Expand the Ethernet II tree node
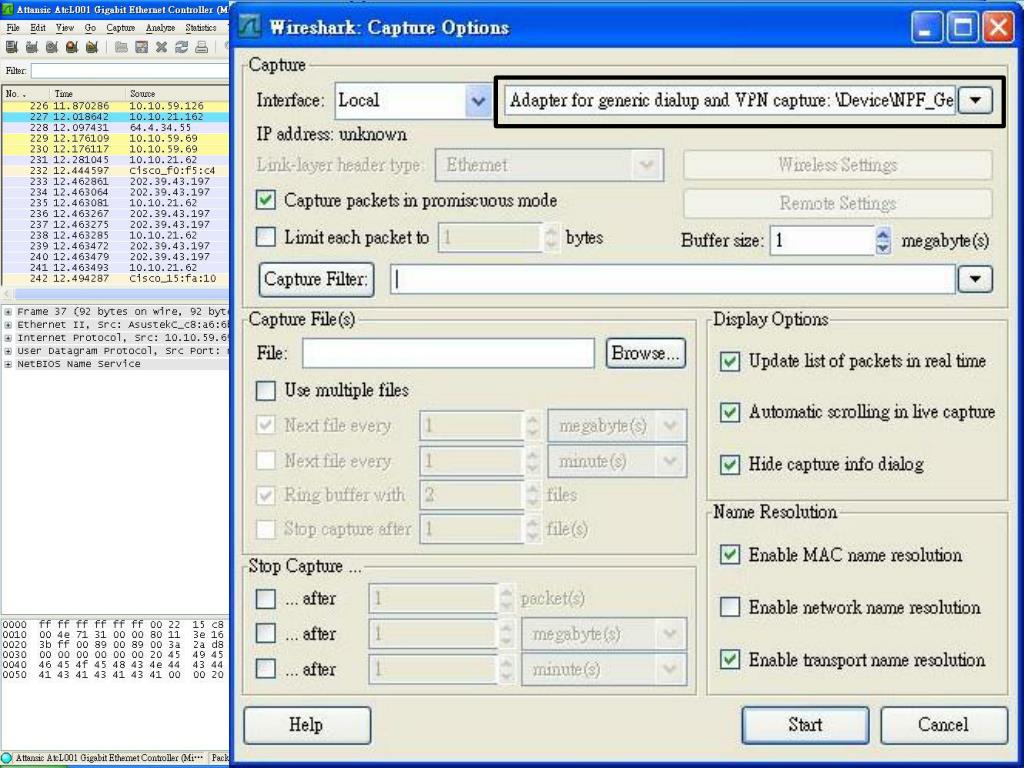 pos(8,325)
